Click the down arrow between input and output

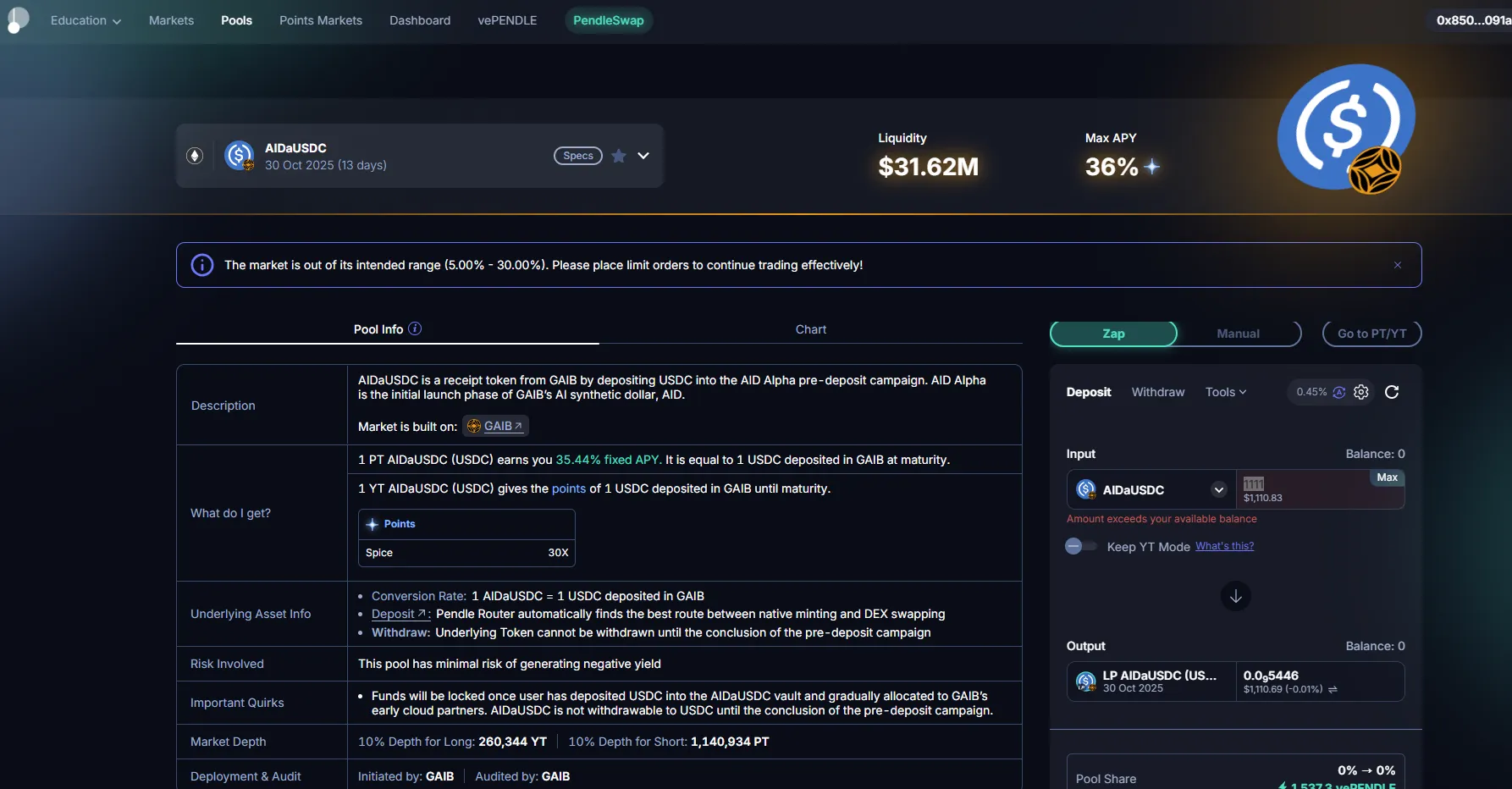(1235, 596)
